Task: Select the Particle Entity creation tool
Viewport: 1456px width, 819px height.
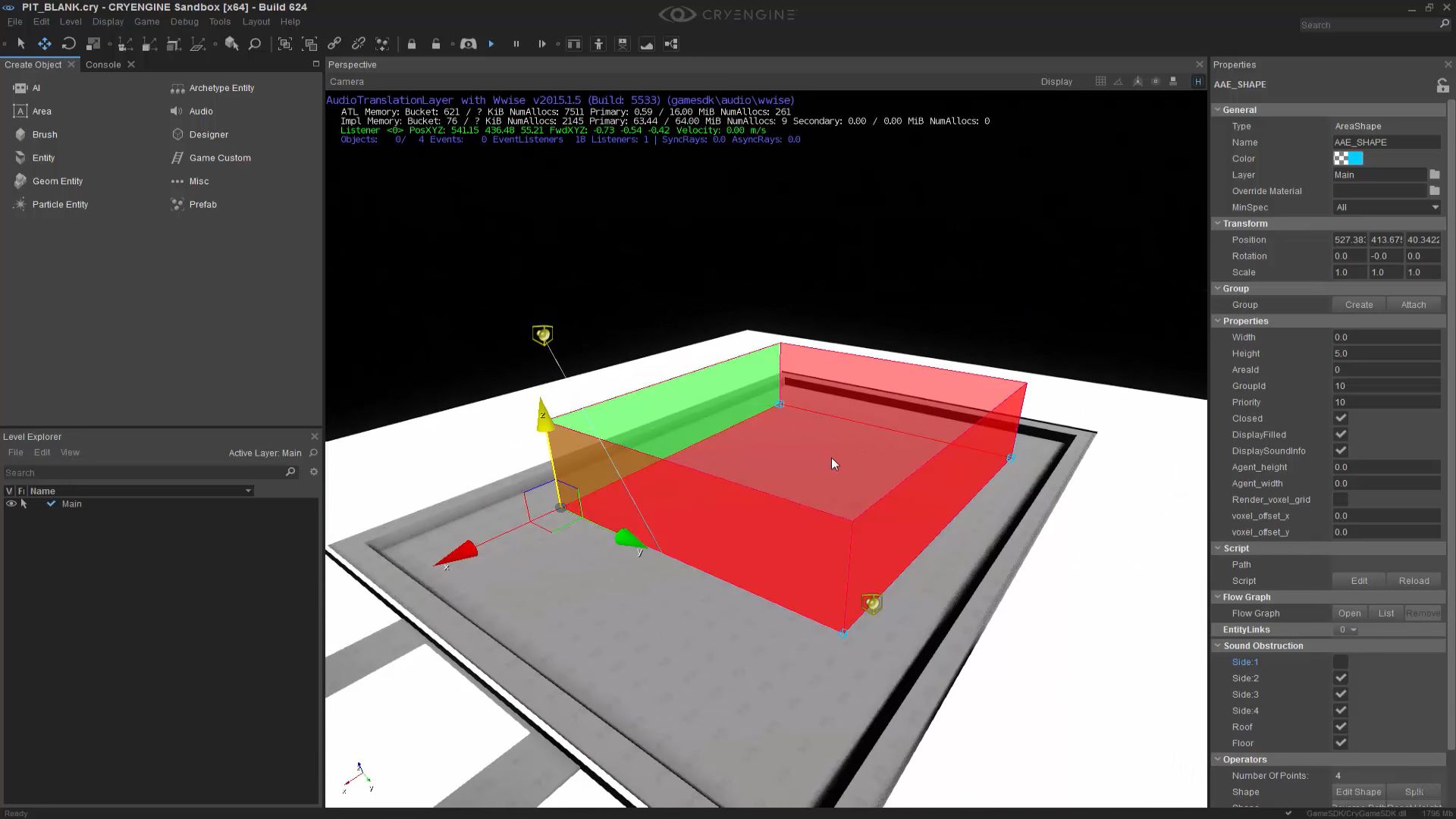Action: (x=60, y=204)
